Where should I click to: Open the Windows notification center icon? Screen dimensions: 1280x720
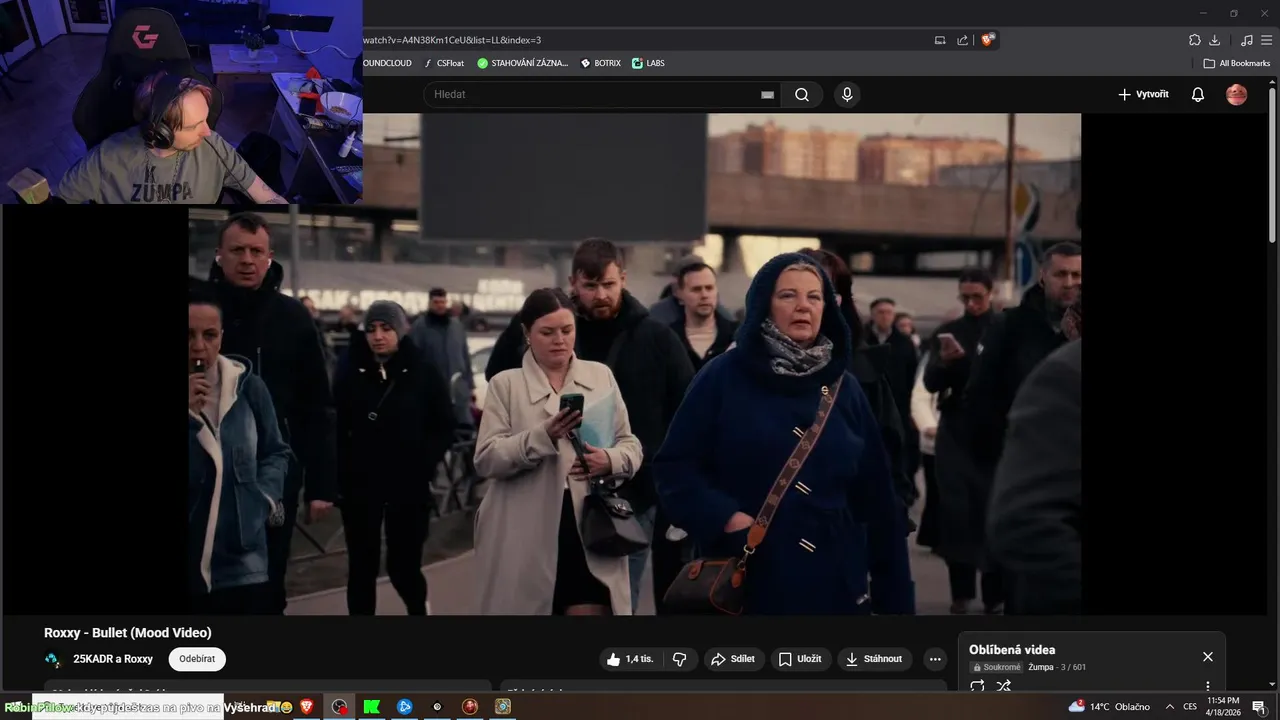(1259, 707)
